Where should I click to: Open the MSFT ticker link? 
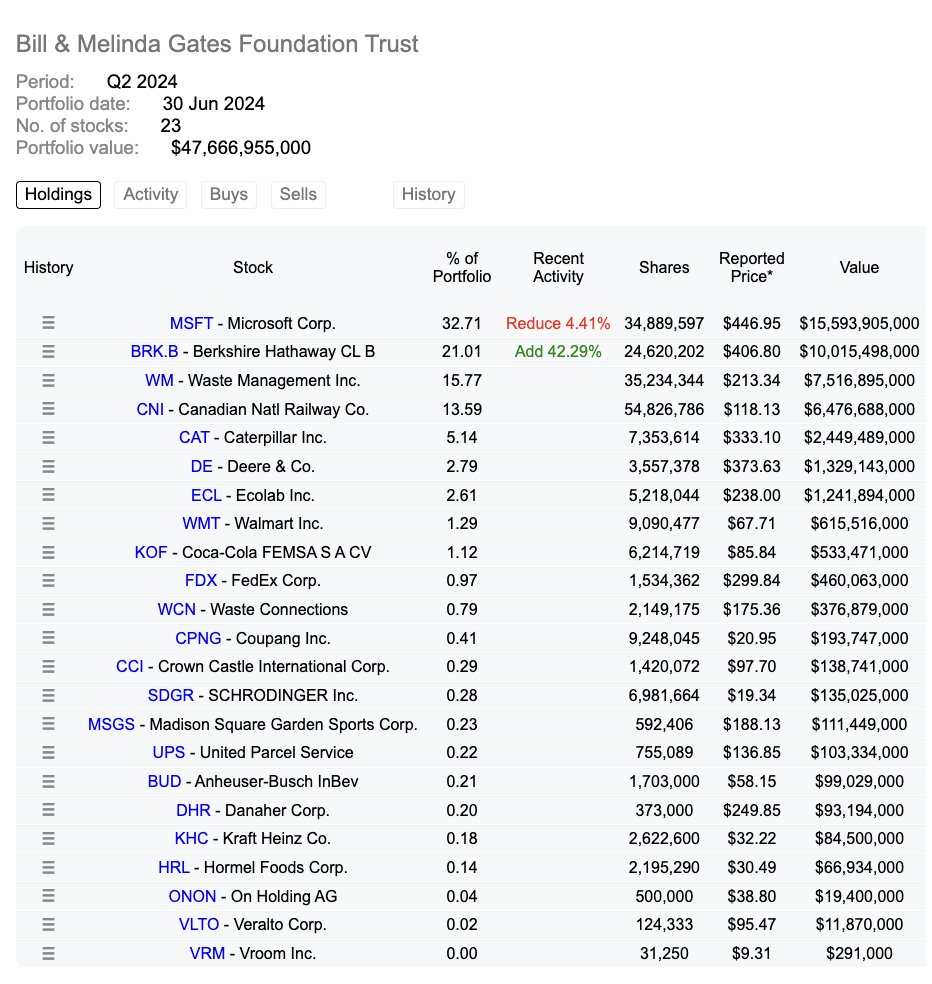(191, 323)
